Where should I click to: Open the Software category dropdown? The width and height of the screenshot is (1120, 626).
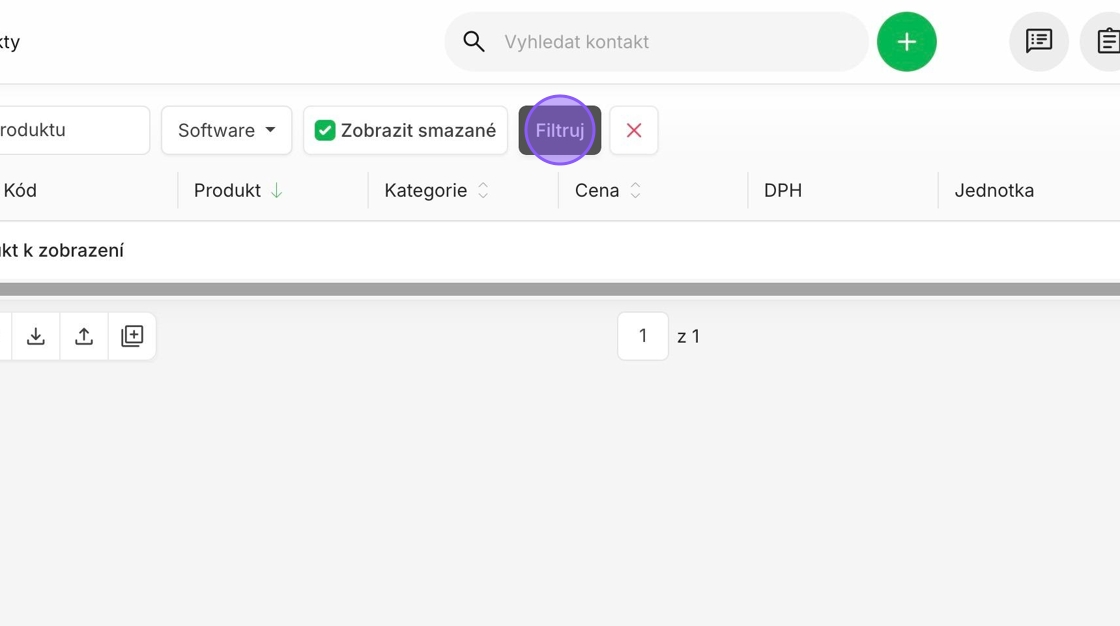(226, 130)
